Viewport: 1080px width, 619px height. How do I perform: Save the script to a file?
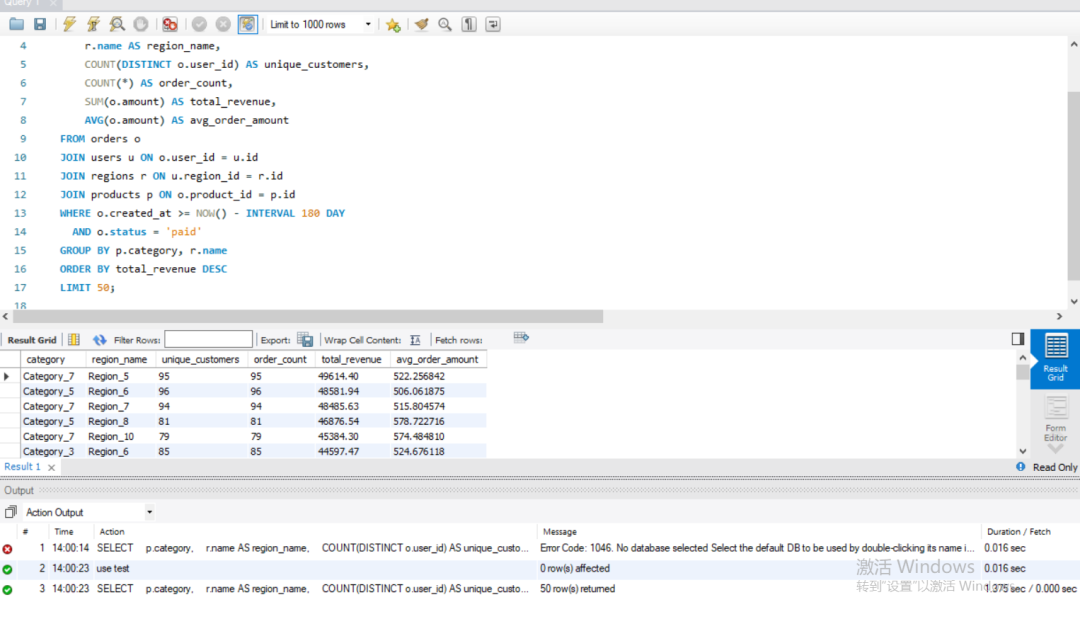40,25
